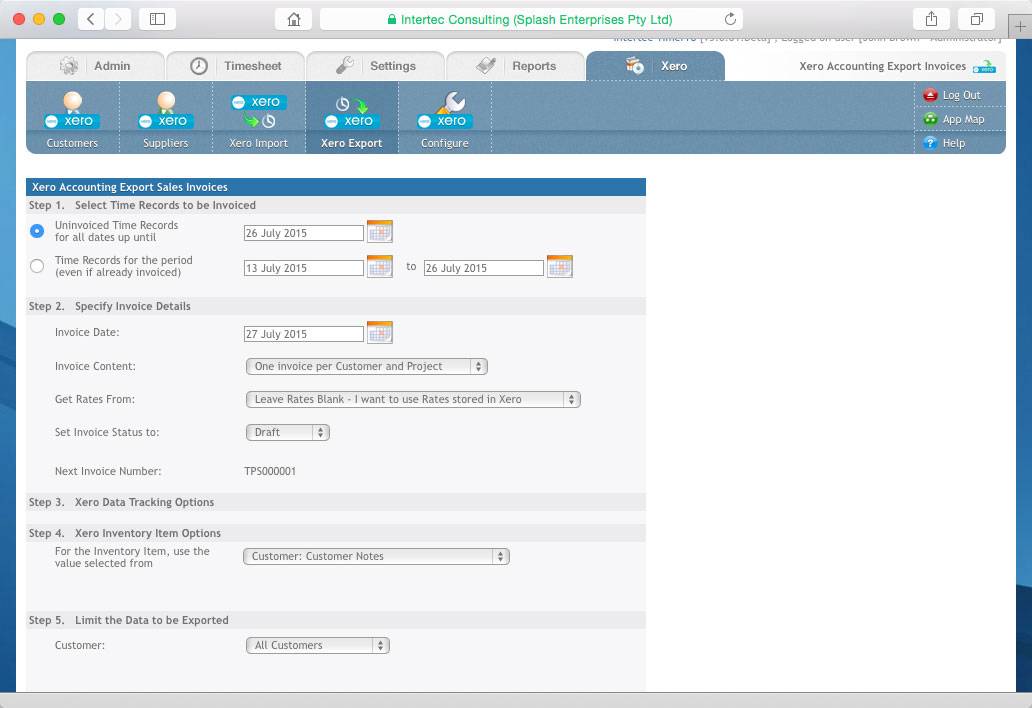Click the blue Help question mark icon
The height and width of the screenshot is (708, 1032).
930,143
